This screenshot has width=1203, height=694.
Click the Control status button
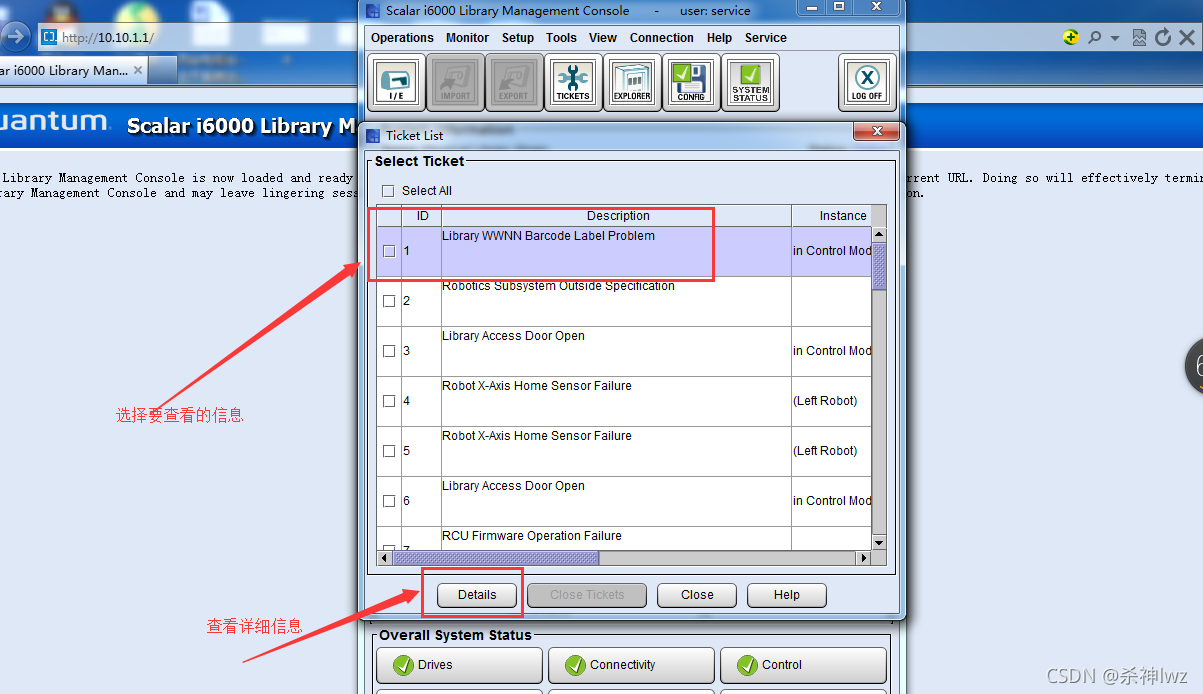click(803, 665)
